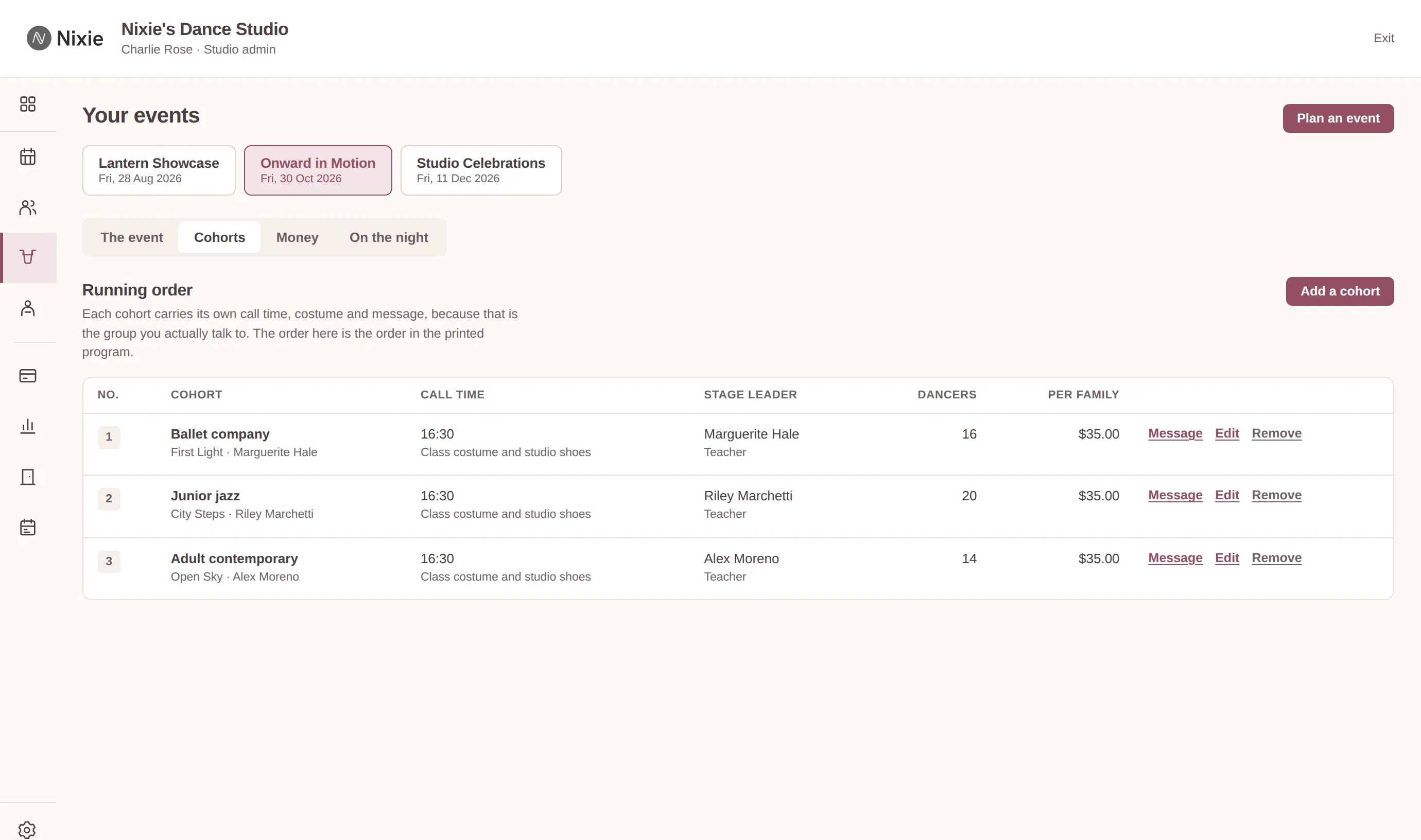Open the Money tab

pyautogui.click(x=297, y=237)
